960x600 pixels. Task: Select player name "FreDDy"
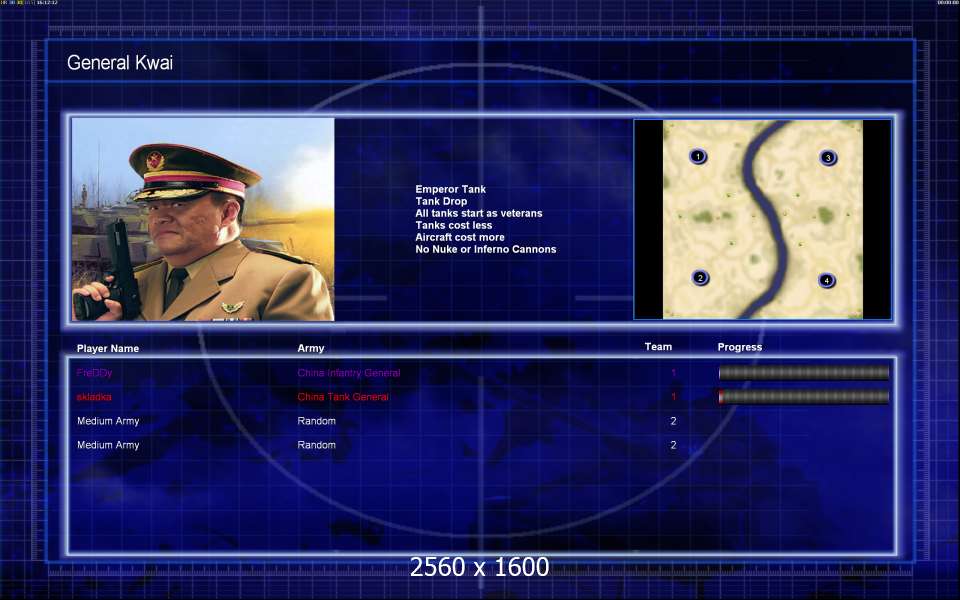[94, 373]
